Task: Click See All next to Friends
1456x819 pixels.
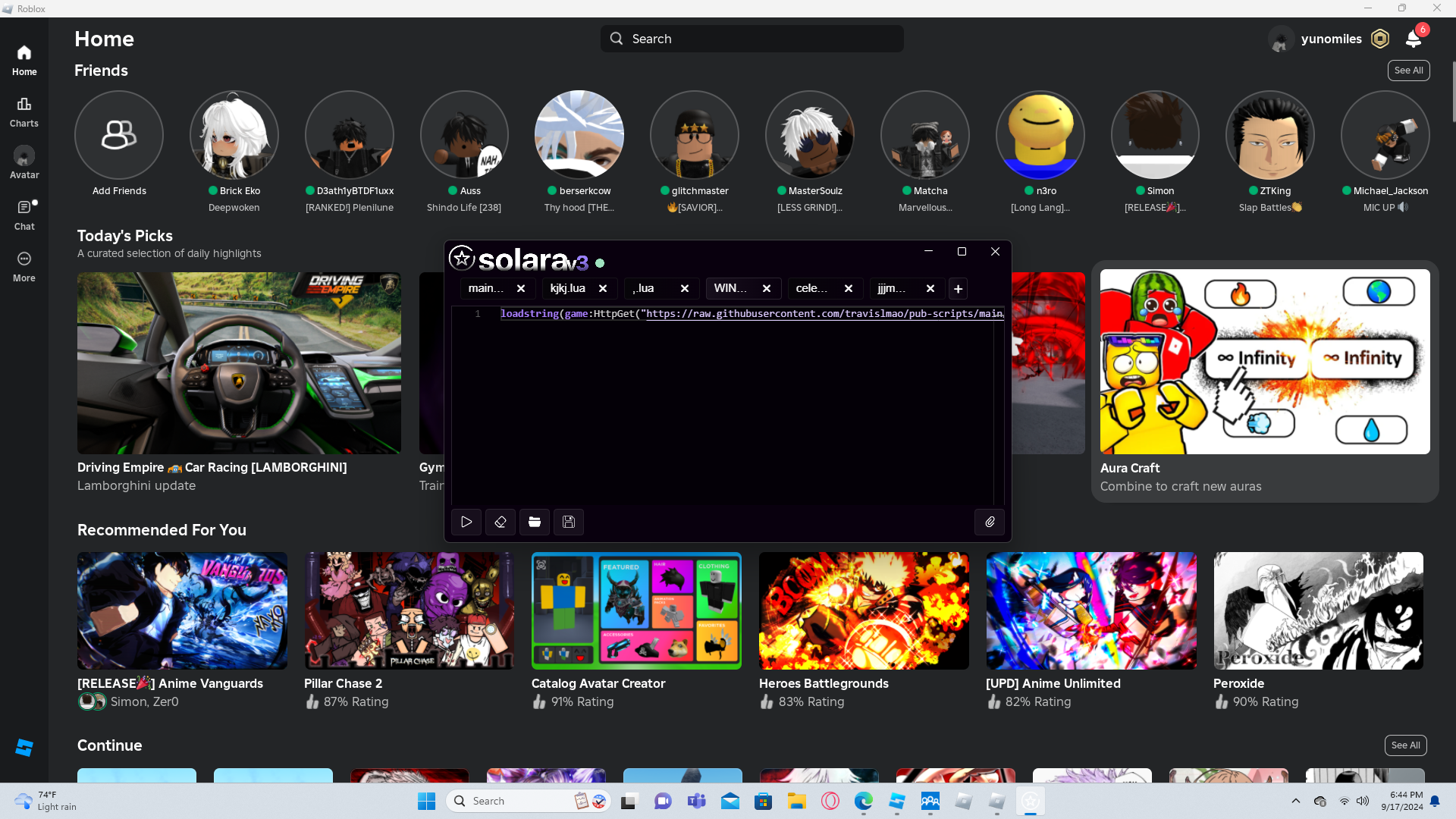Action: 1408,71
